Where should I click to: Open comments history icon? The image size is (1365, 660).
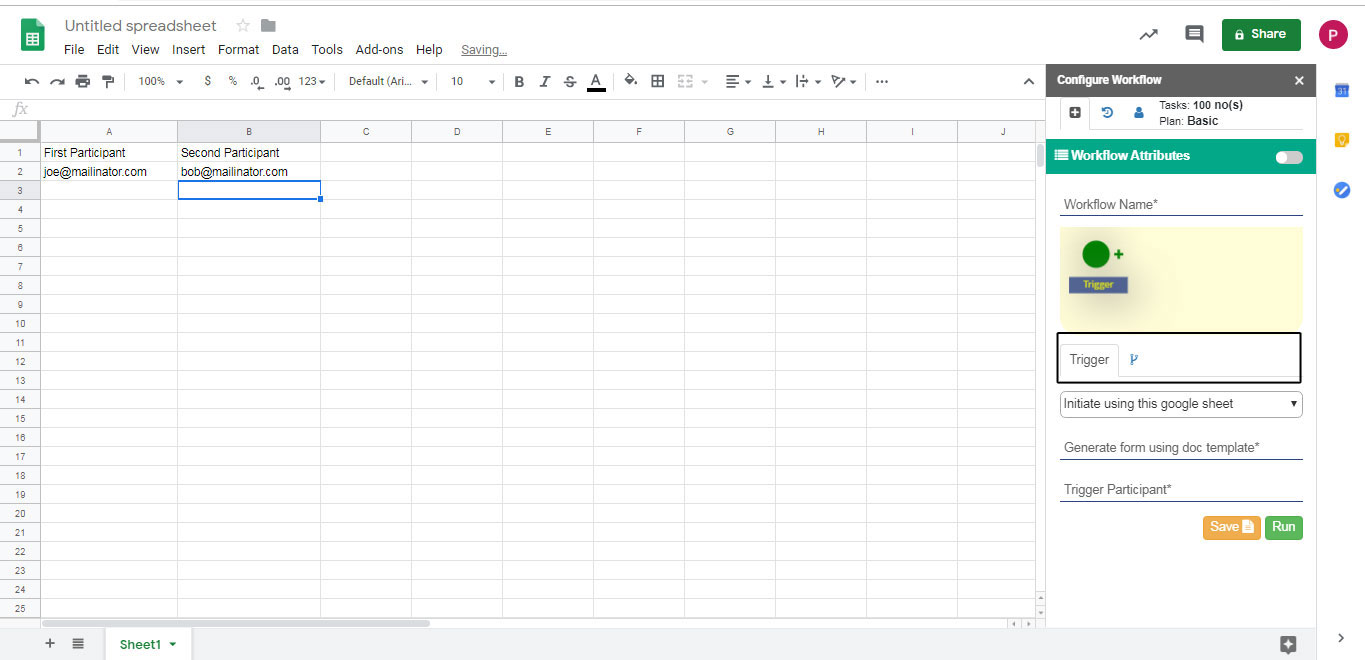[x=1194, y=34]
